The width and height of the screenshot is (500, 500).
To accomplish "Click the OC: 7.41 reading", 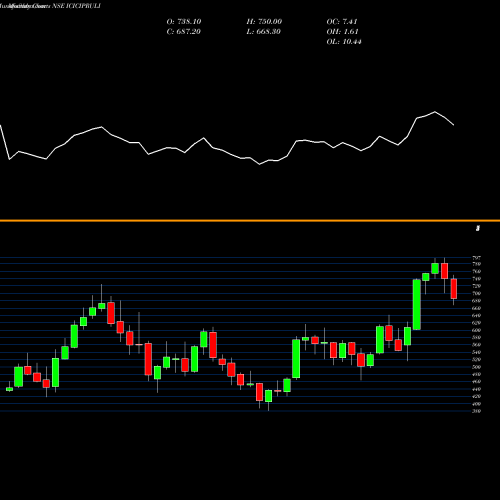I will [342, 22].
